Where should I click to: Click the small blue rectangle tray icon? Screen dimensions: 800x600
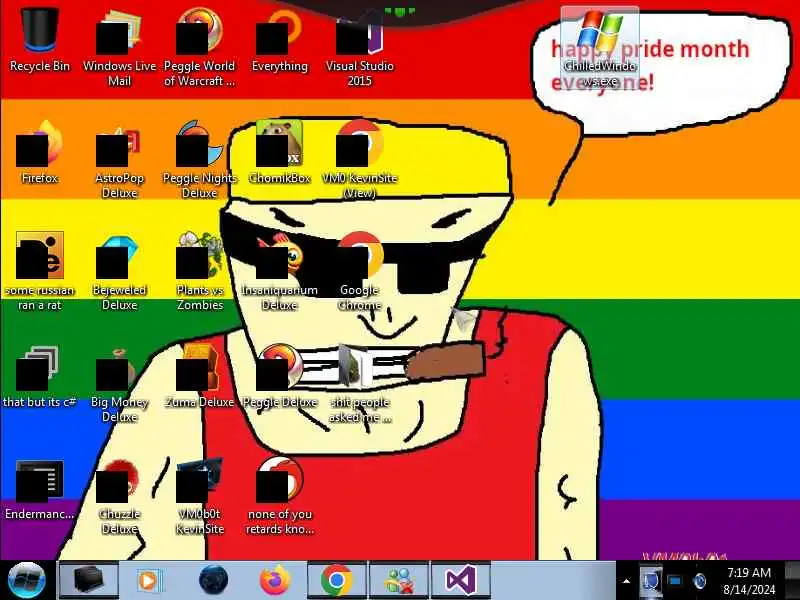point(675,581)
